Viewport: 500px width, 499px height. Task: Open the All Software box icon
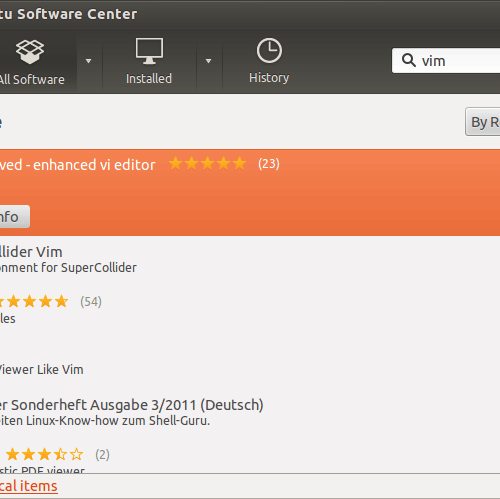click(x=30, y=52)
